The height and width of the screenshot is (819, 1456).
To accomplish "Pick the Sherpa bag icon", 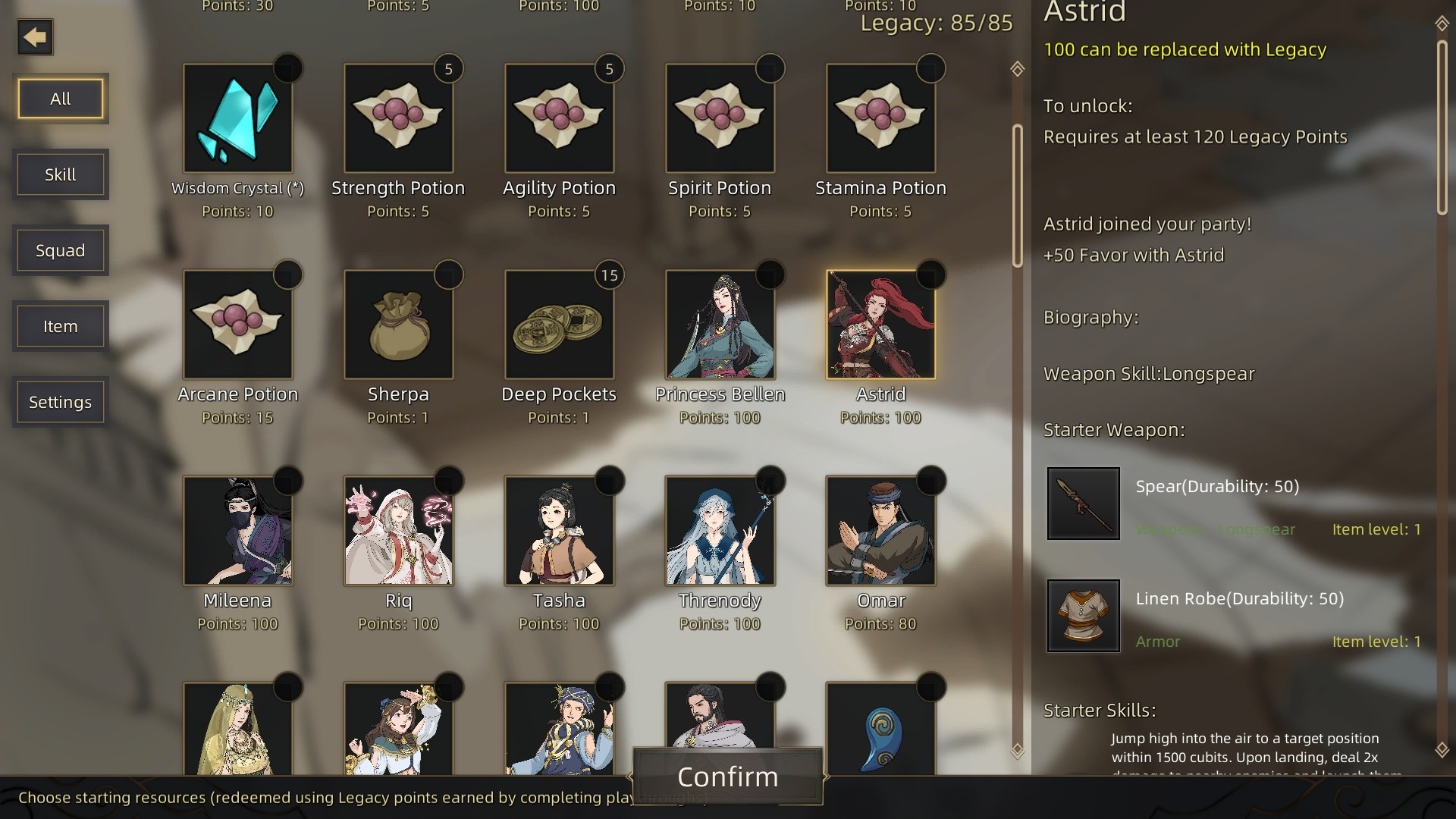I will coord(398,325).
